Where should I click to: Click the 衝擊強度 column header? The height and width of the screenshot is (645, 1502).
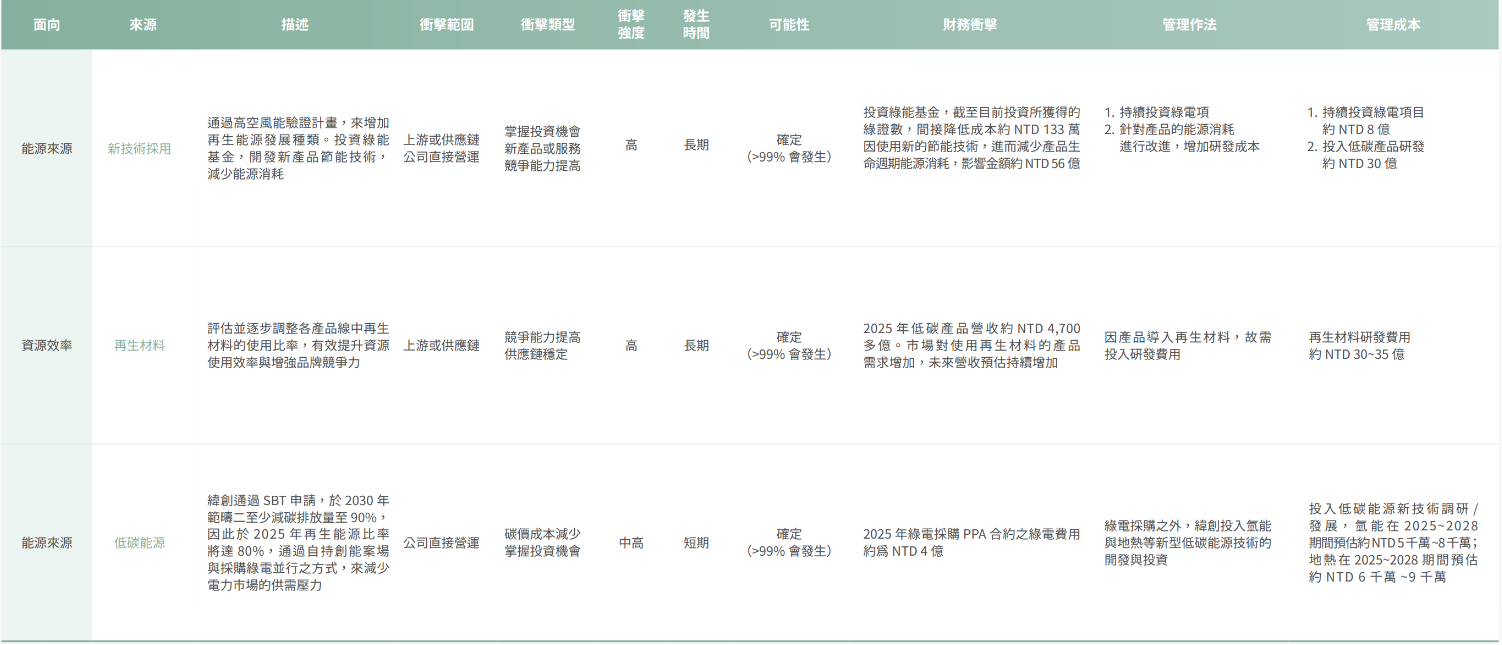coord(631,25)
